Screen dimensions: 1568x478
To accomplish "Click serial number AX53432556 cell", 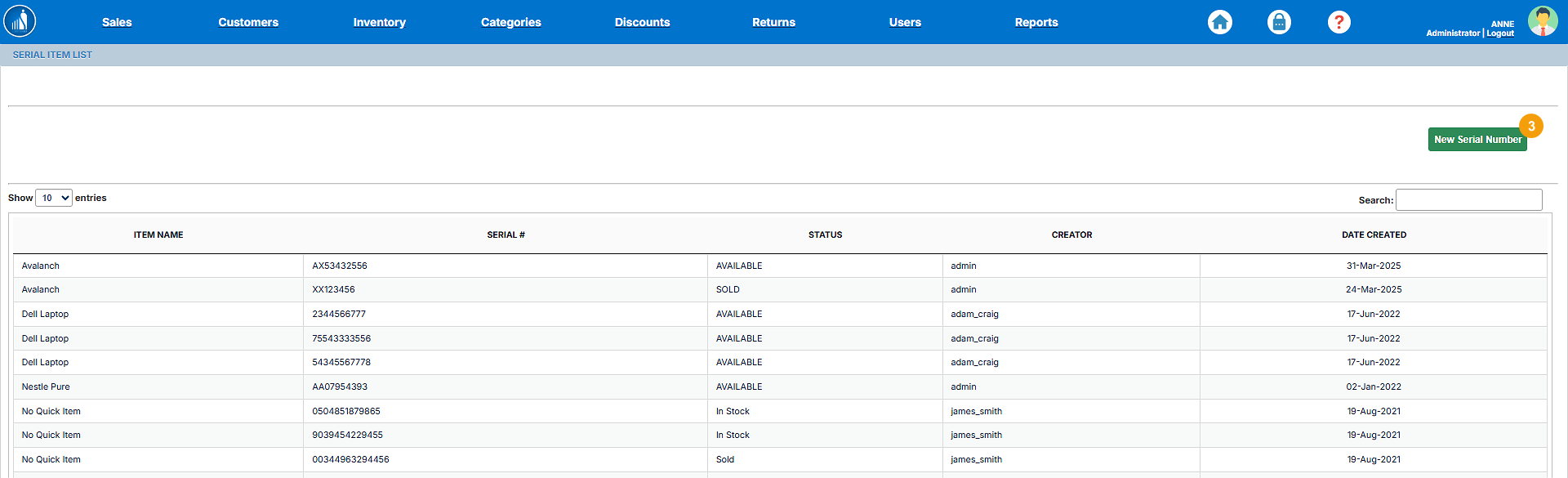I will (x=340, y=266).
